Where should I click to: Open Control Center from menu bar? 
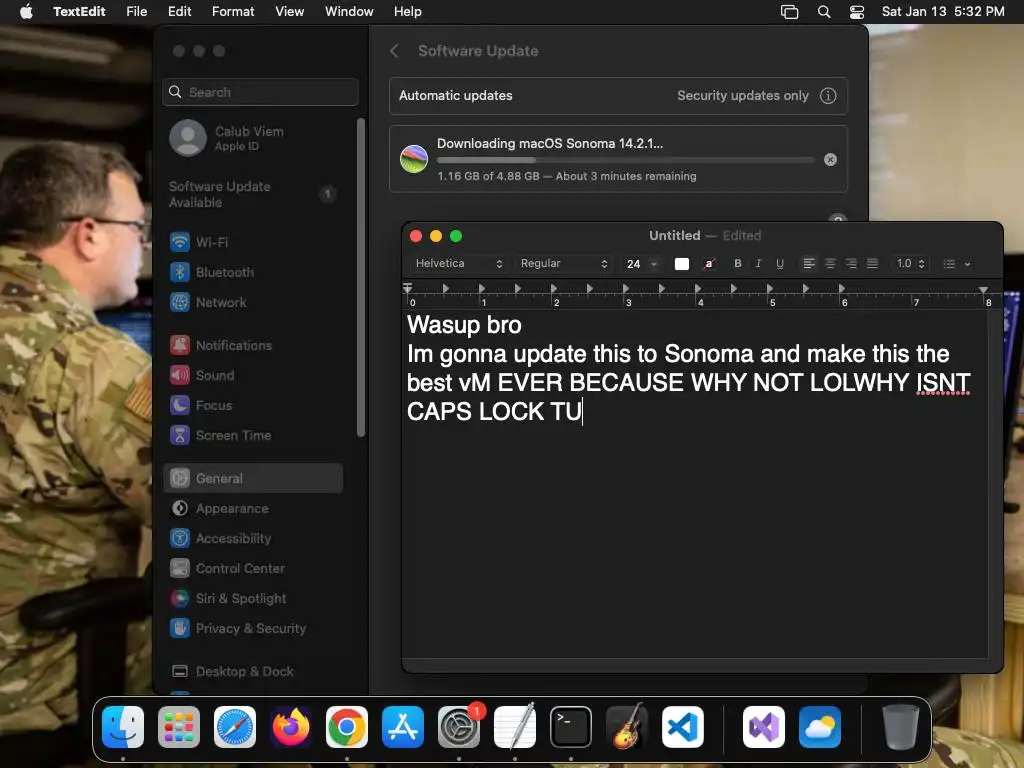coord(857,12)
